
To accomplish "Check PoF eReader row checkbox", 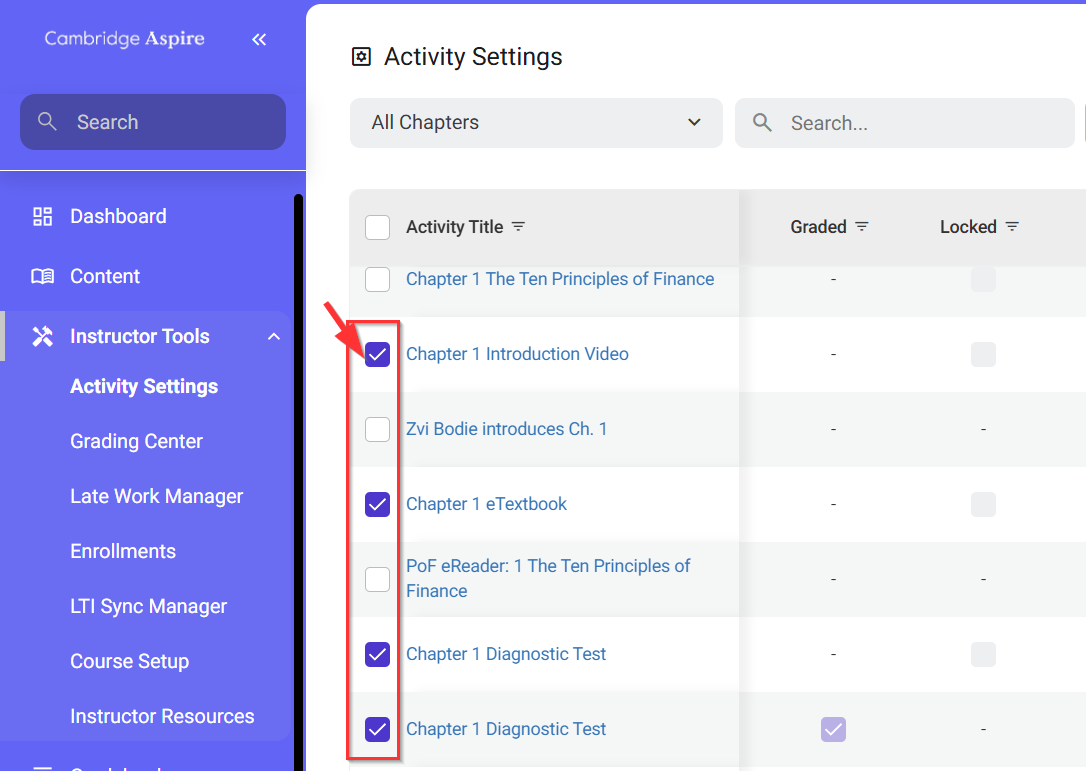I will tap(377, 579).
